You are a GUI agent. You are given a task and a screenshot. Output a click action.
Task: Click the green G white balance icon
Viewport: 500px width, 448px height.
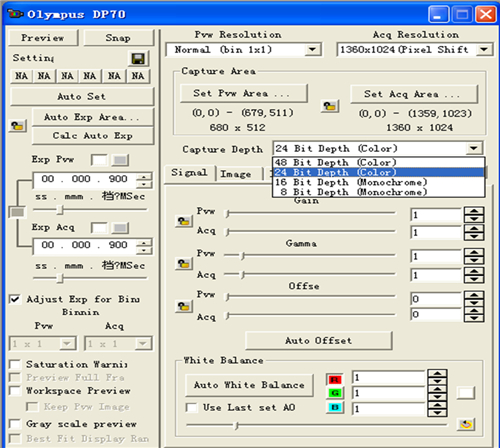point(335,393)
